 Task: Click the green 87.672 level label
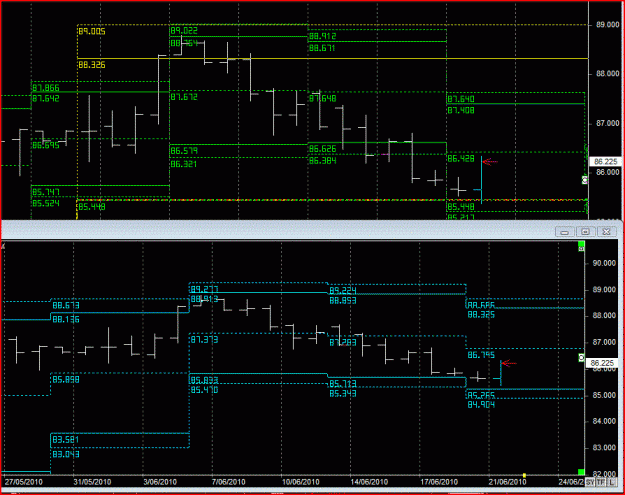[x=184, y=97]
